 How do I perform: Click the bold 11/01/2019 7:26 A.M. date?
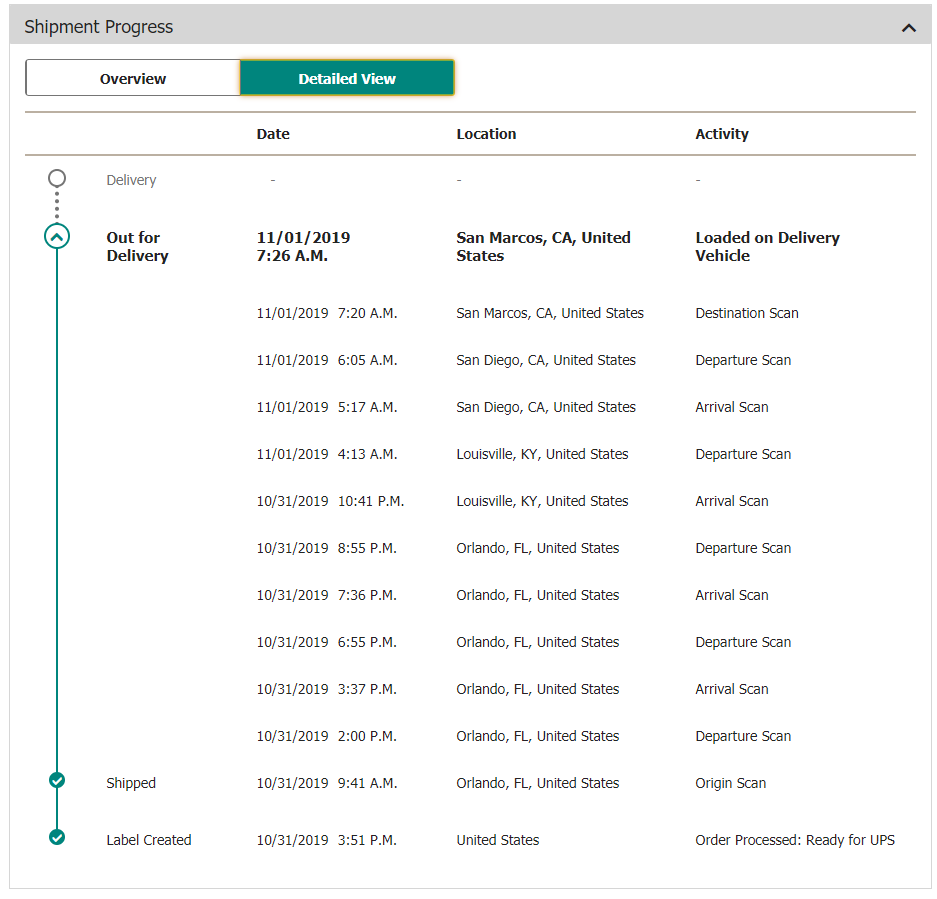[x=303, y=246]
